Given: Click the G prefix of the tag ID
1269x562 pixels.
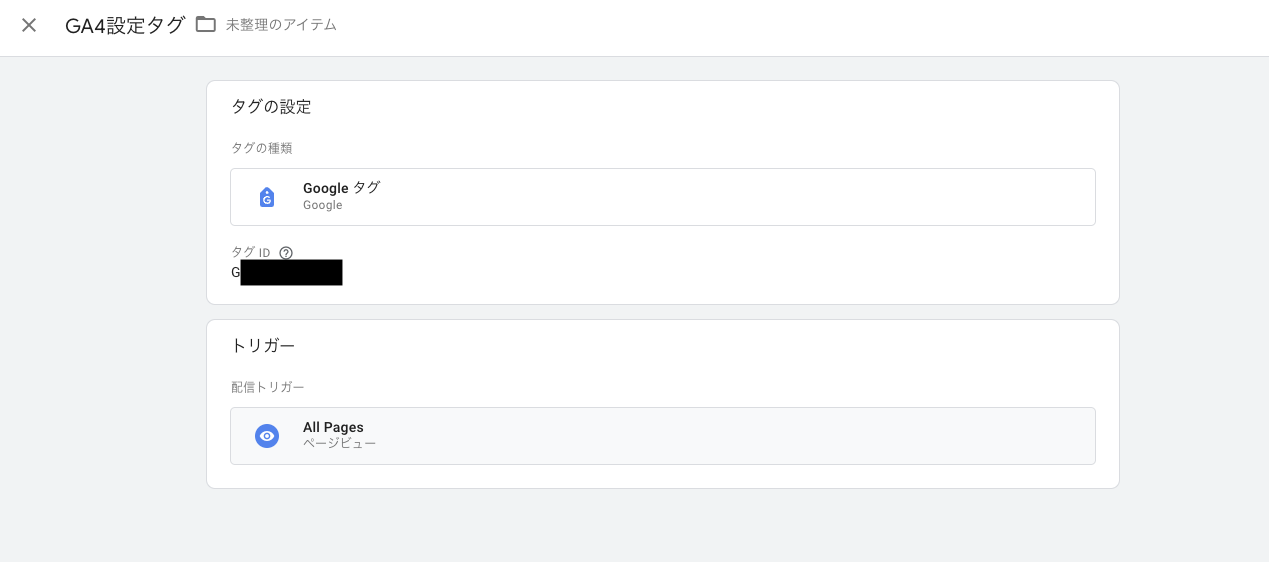Looking at the screenshot, I should pos(235,272).
